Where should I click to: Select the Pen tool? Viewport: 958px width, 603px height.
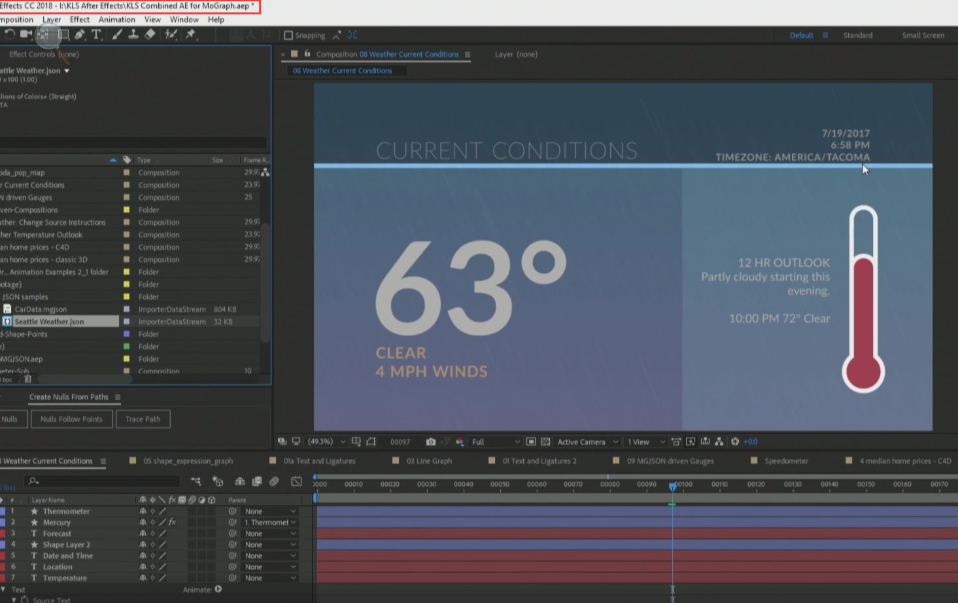coord(79,33)
